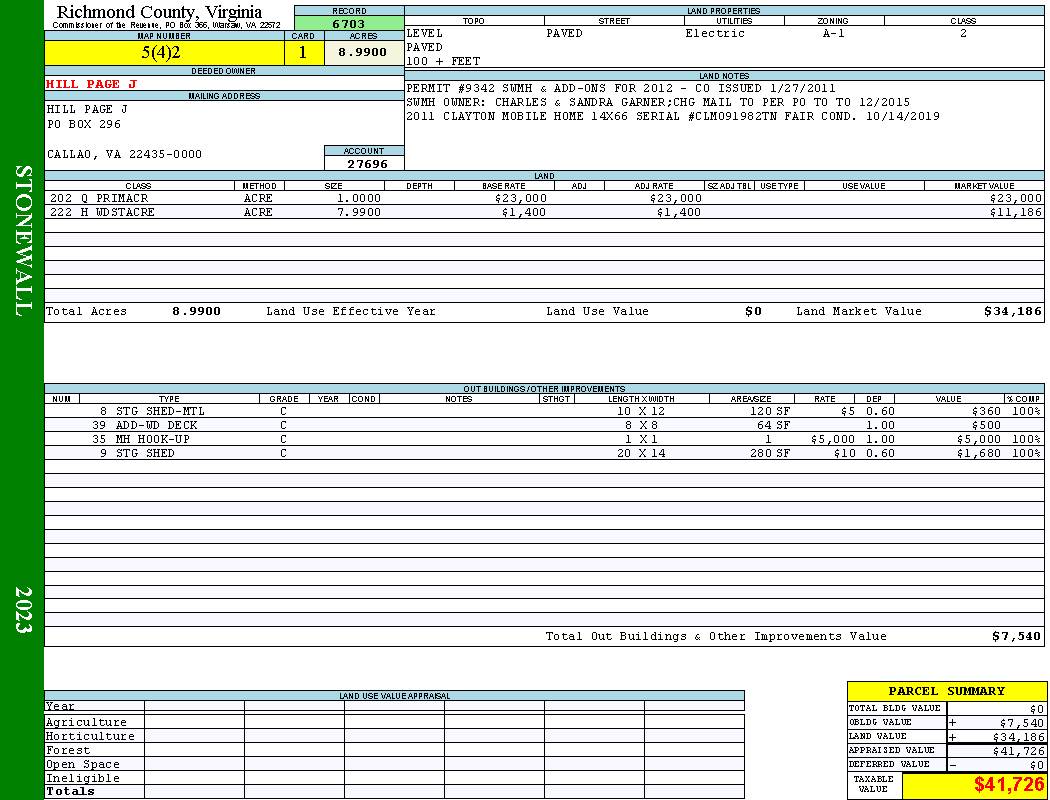Image resolution: width=1050 pixels, height=800 pixels.
Task: Click the PARCEL SUMMARY yellow header
Action: 946,691
